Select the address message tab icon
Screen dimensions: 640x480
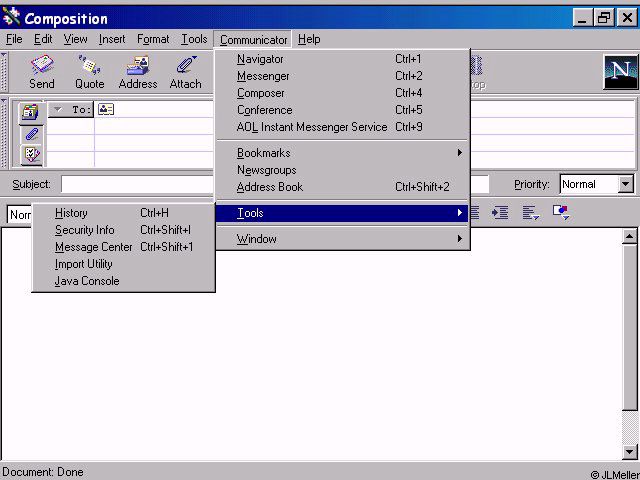pos(31,112)
